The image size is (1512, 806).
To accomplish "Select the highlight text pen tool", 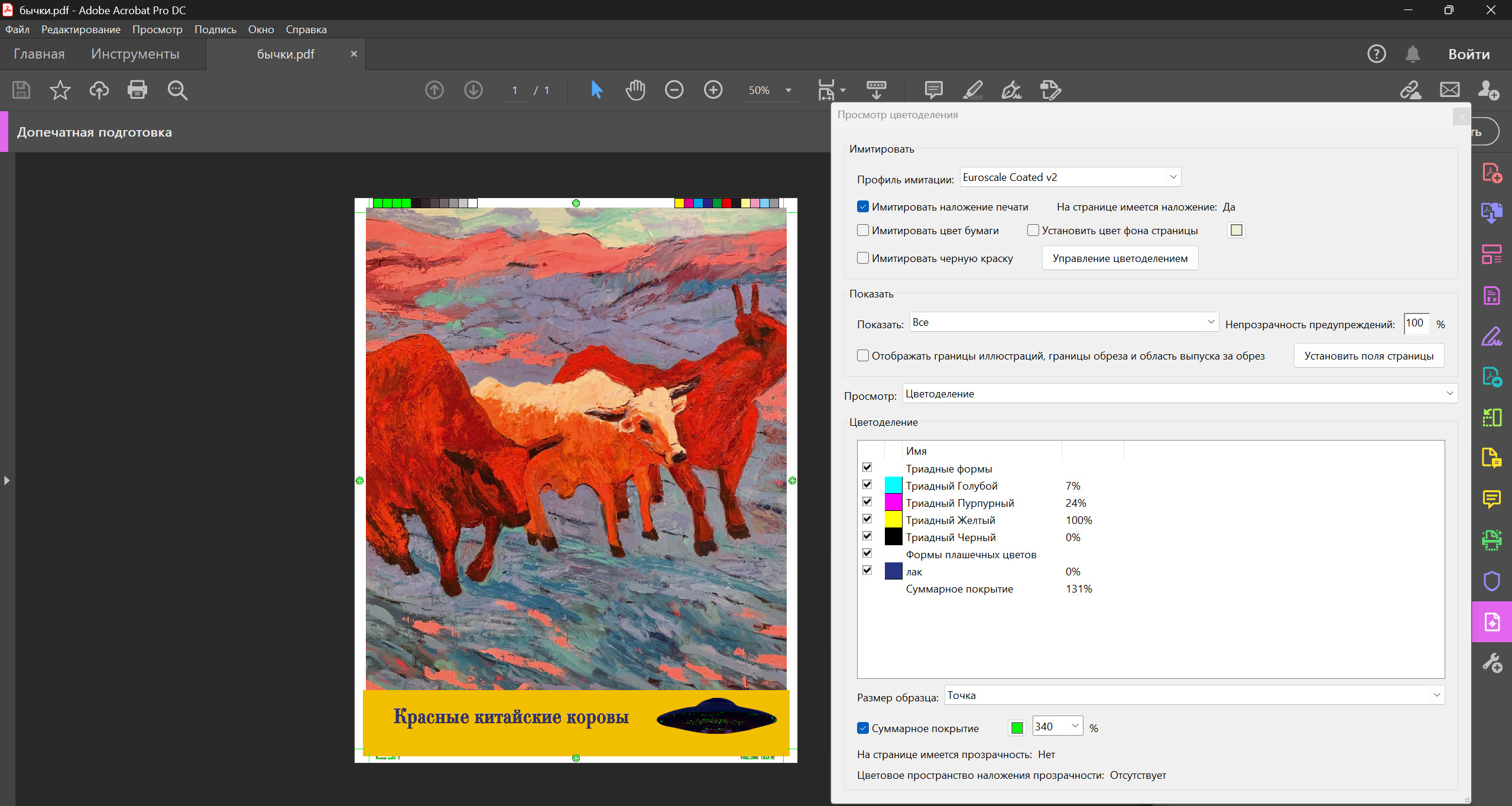I will pos(972,90).
